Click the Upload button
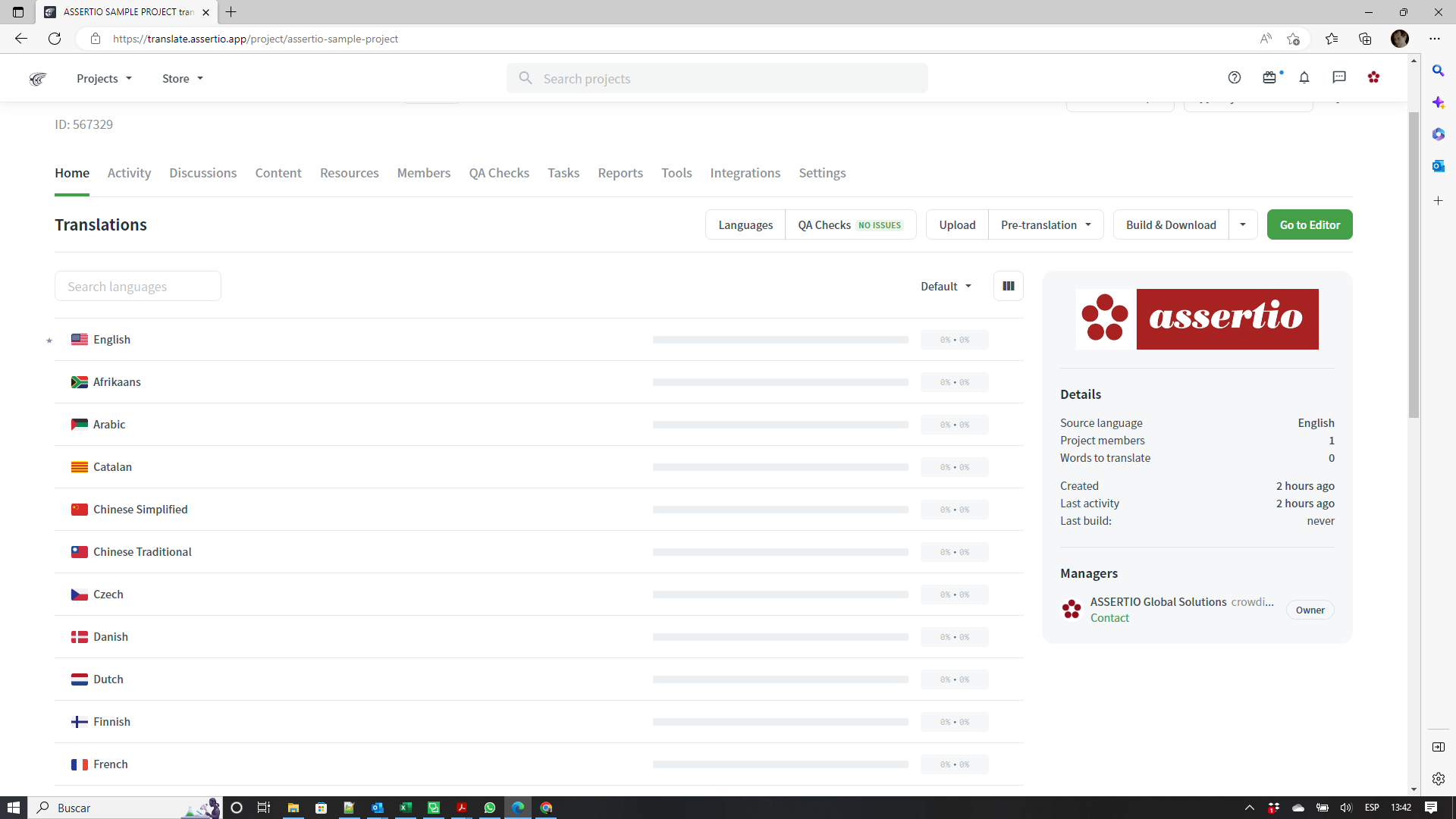 957,224
